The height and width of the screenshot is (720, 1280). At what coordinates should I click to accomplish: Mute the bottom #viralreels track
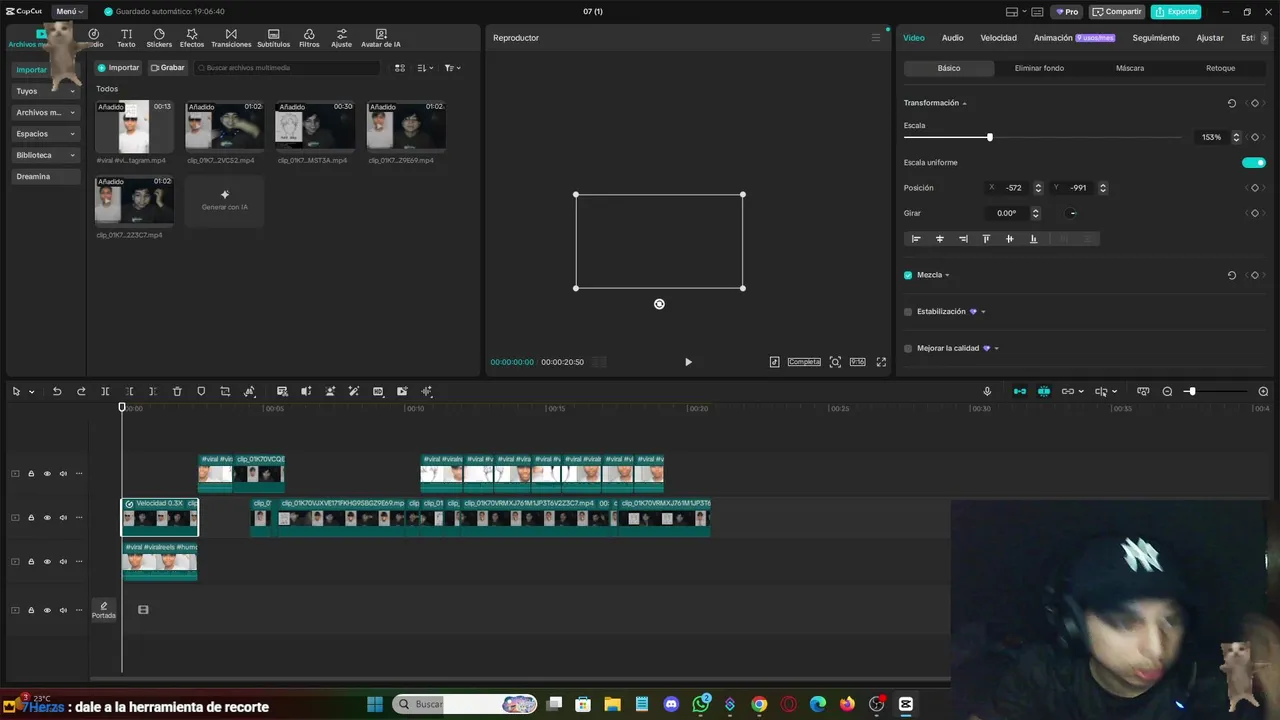click(63, 562)
